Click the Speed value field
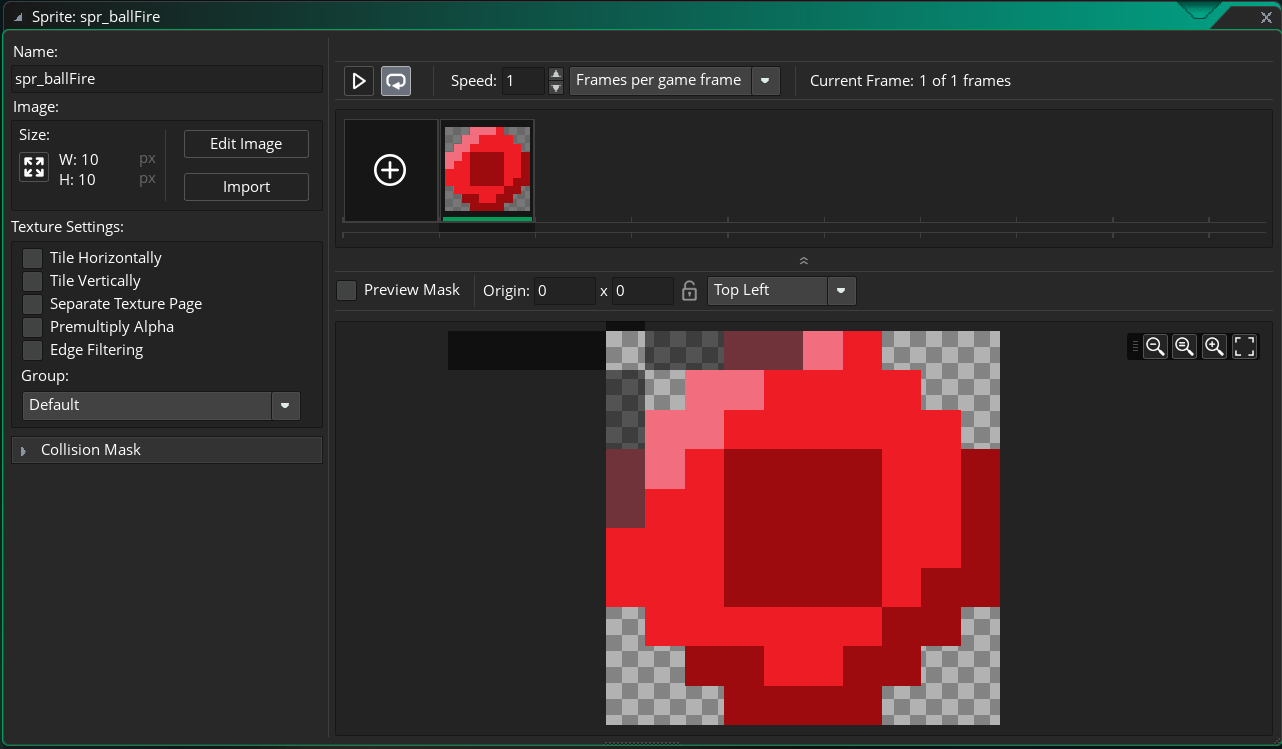 [x=523, y=81]
